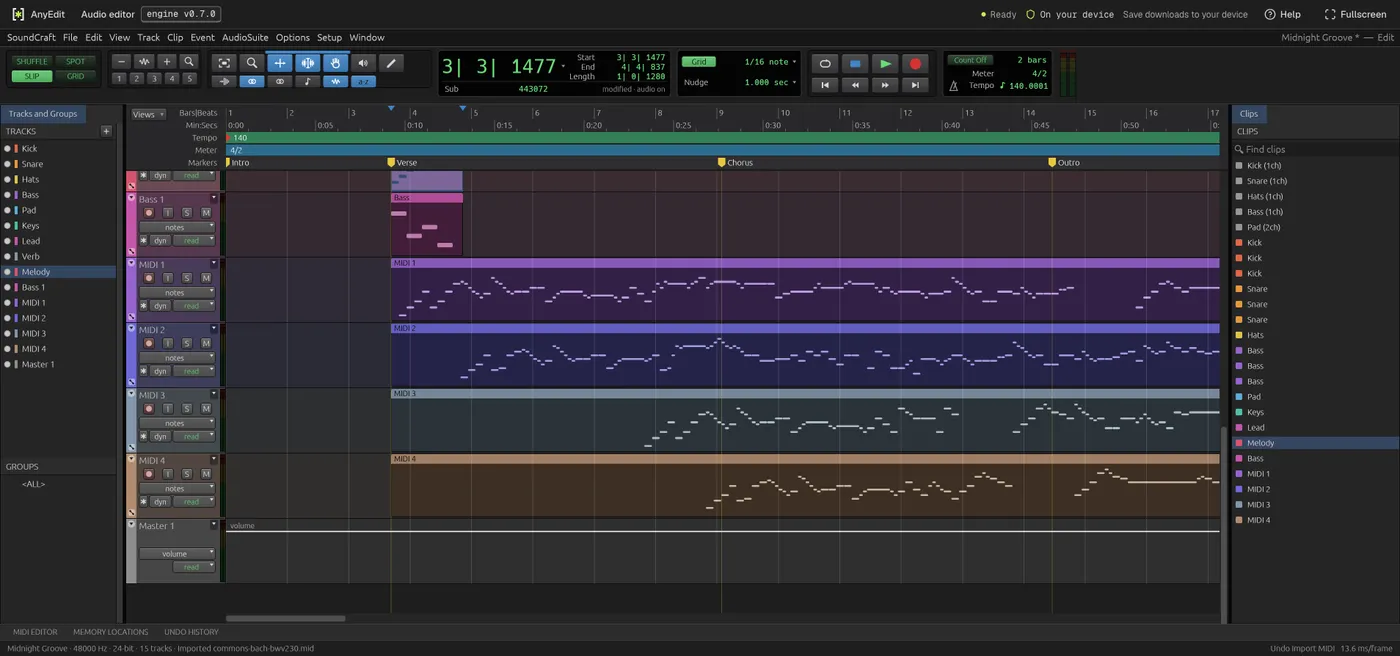Open the File menu

click(70, 37)
